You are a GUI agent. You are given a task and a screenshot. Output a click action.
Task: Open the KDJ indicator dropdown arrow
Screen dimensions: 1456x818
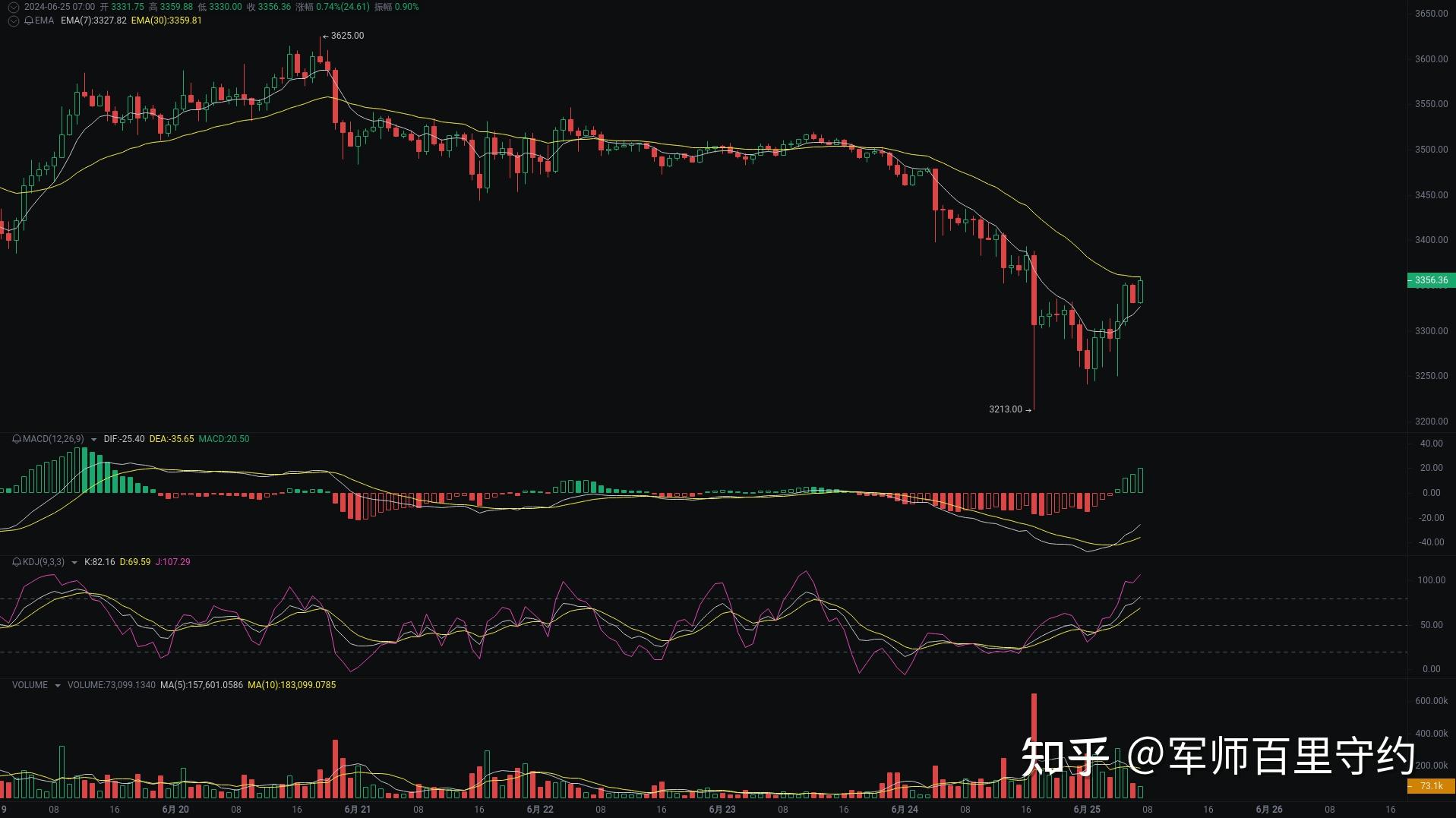[x=74, y=563]
